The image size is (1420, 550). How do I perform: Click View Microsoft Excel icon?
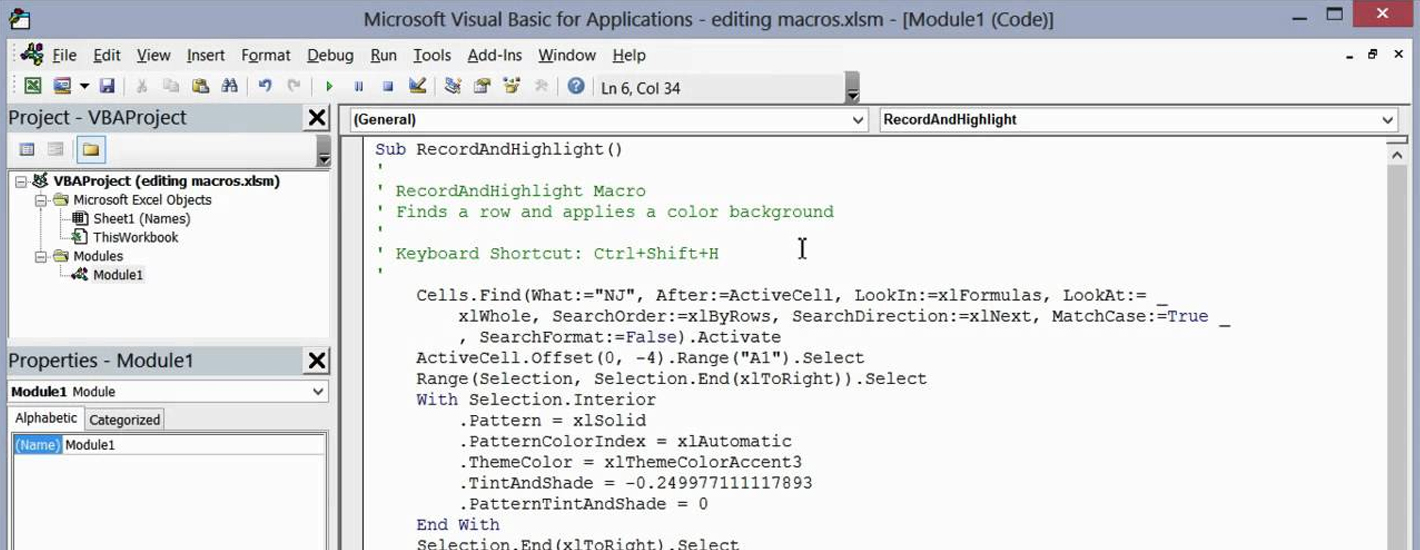click(x=33, y=87)
